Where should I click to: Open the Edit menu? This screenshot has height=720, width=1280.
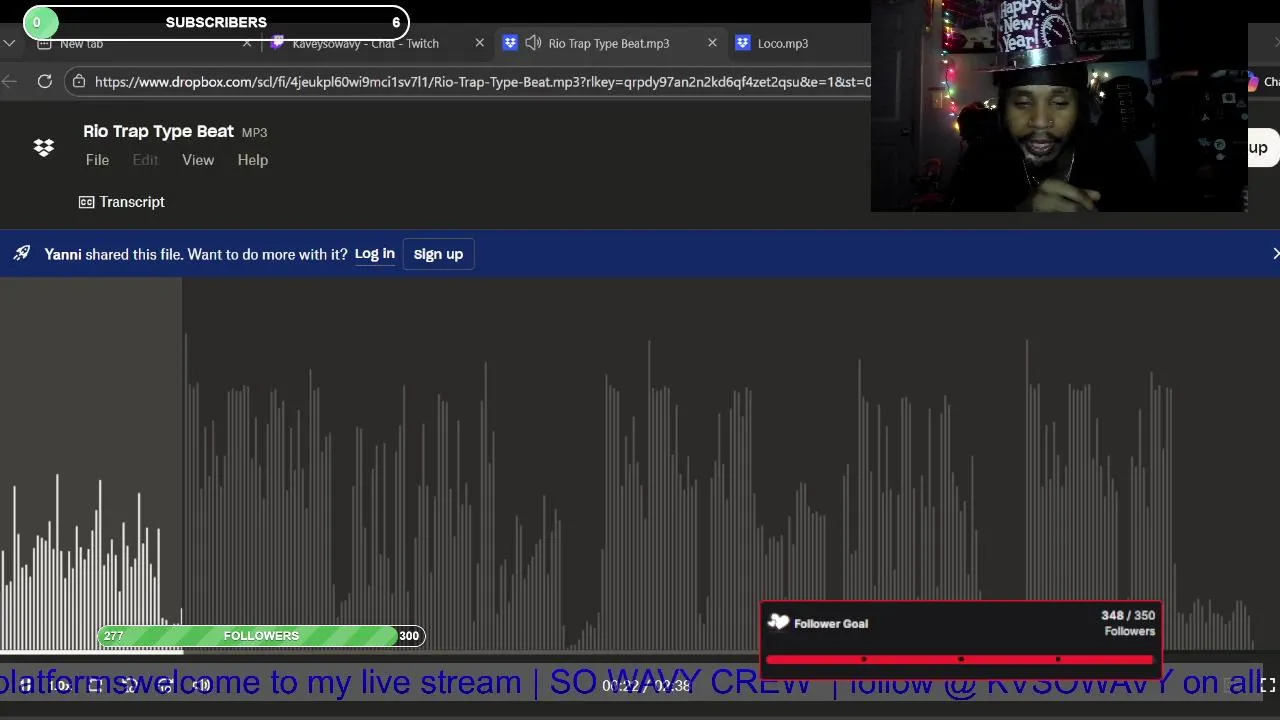point(145,160)
